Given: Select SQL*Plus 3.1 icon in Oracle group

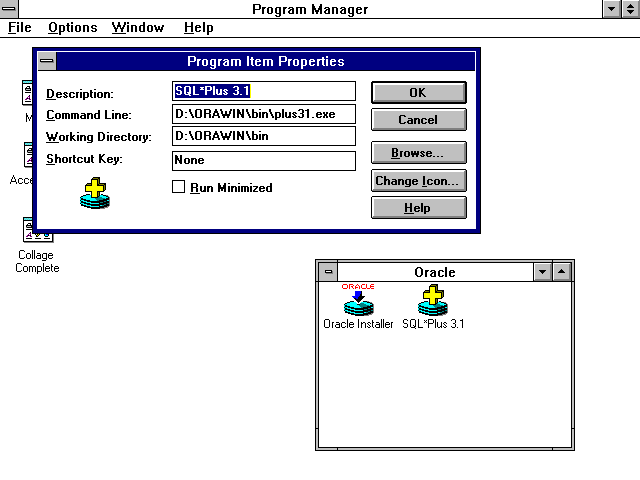Looking at the screenshot, I should point(432,301).
